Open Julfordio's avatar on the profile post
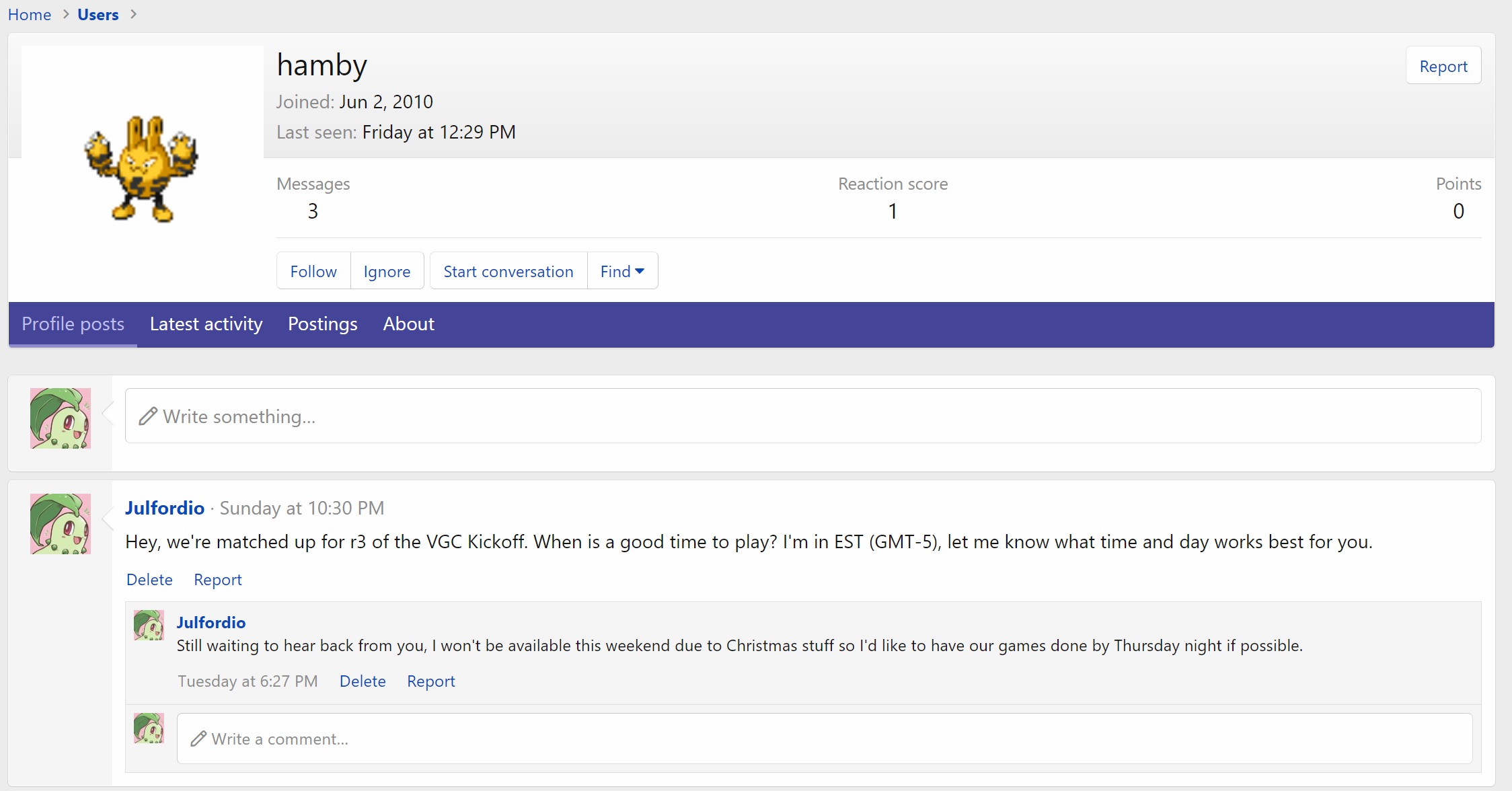 pyautogui.click(x=61, y=523)
